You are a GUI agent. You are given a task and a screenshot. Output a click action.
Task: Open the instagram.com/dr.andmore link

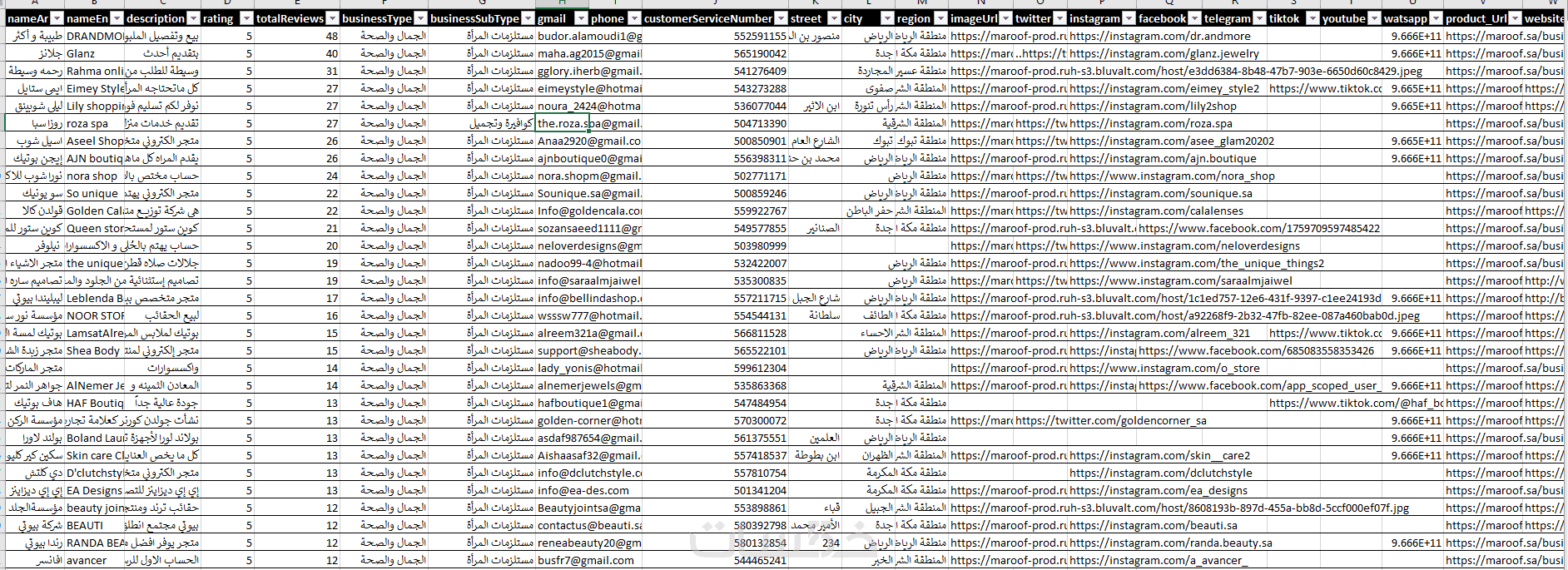(1159, 36)
